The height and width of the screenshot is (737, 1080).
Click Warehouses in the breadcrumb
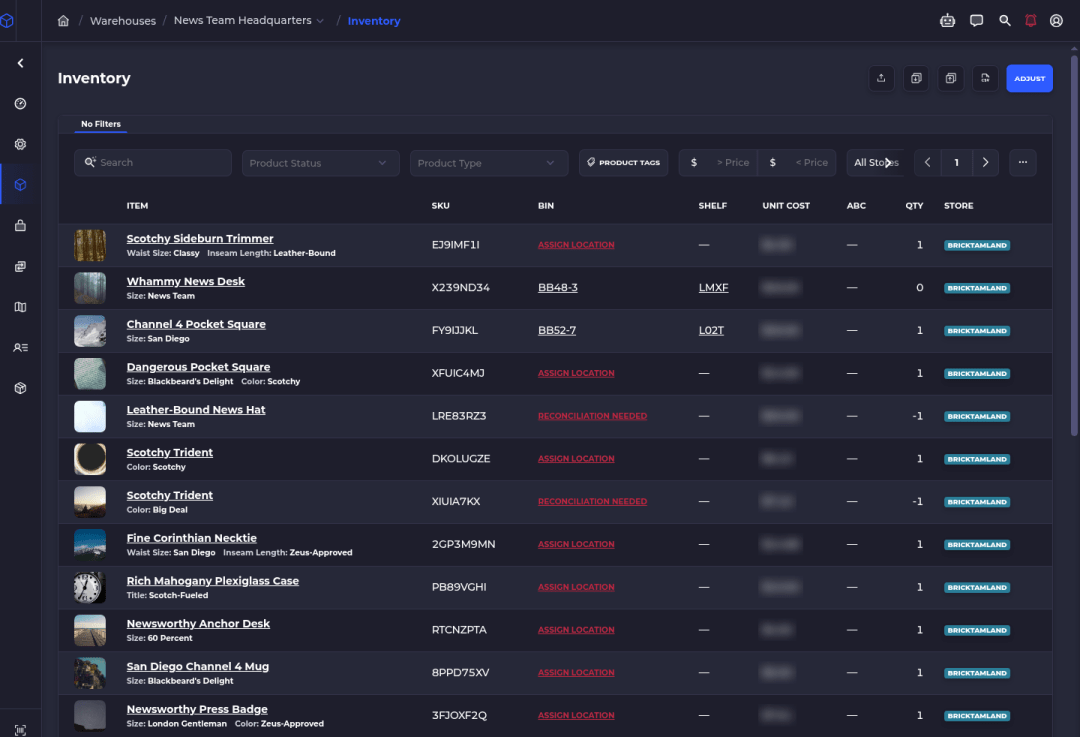pos(123,21)
